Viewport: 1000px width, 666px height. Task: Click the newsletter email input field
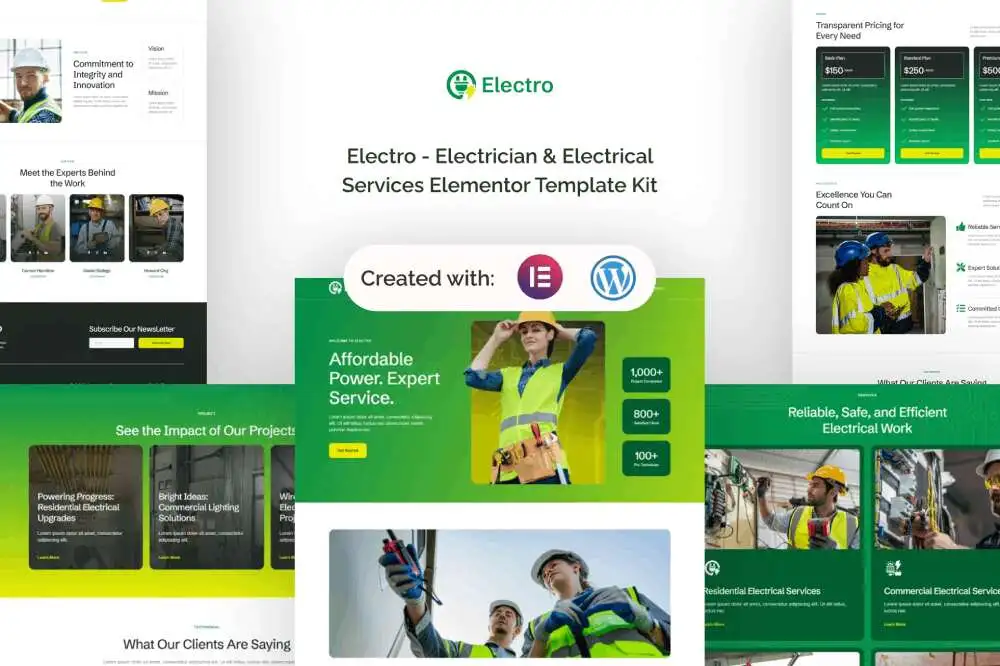(x=111, y=343)
